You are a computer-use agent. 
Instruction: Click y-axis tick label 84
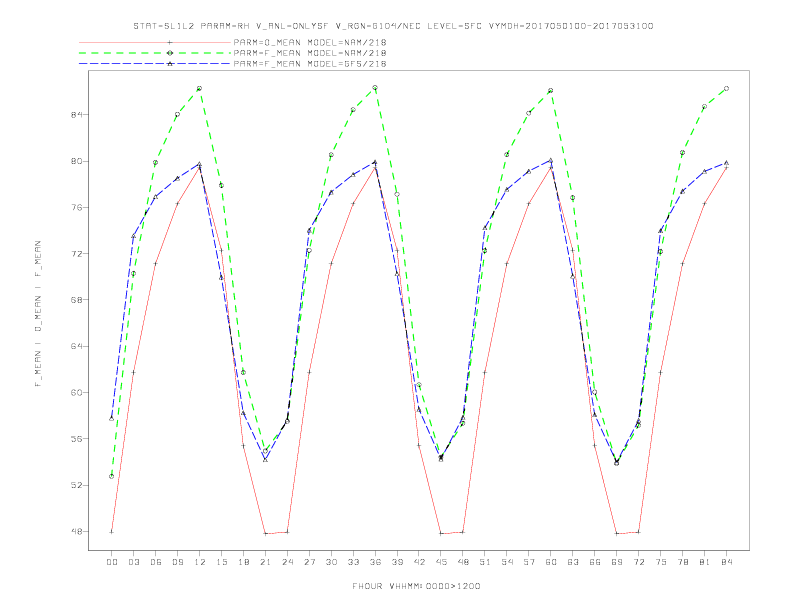point(76,115)
